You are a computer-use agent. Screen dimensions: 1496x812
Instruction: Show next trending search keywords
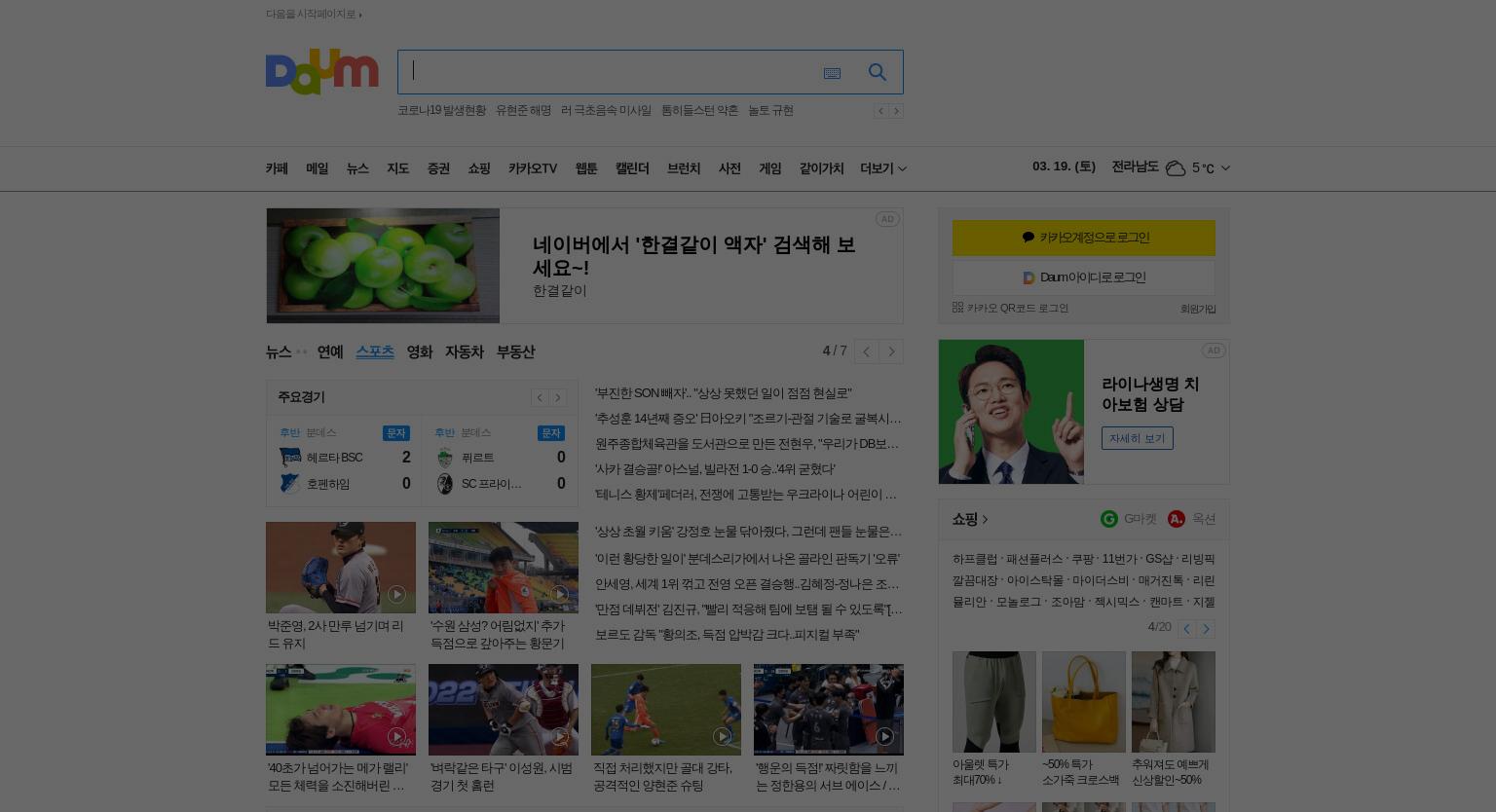[897, 111]
